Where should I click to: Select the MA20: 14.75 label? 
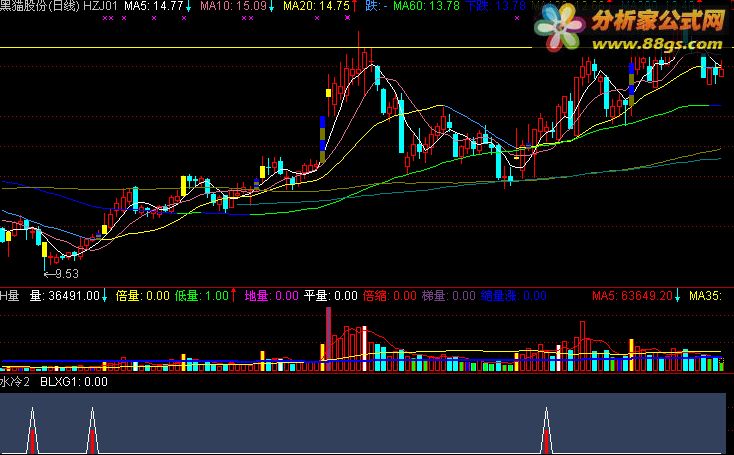[x=316, y=6]
